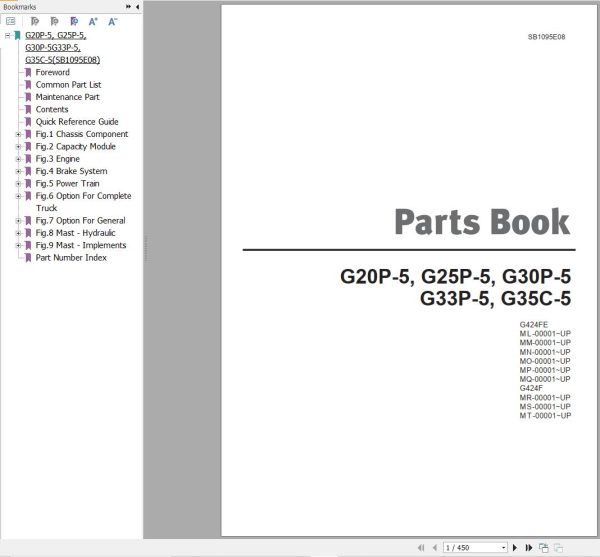Expand Fig.1 Chassis Component bookmark
Viewport: 600px width, 557px height.
[x=18, y=134]
